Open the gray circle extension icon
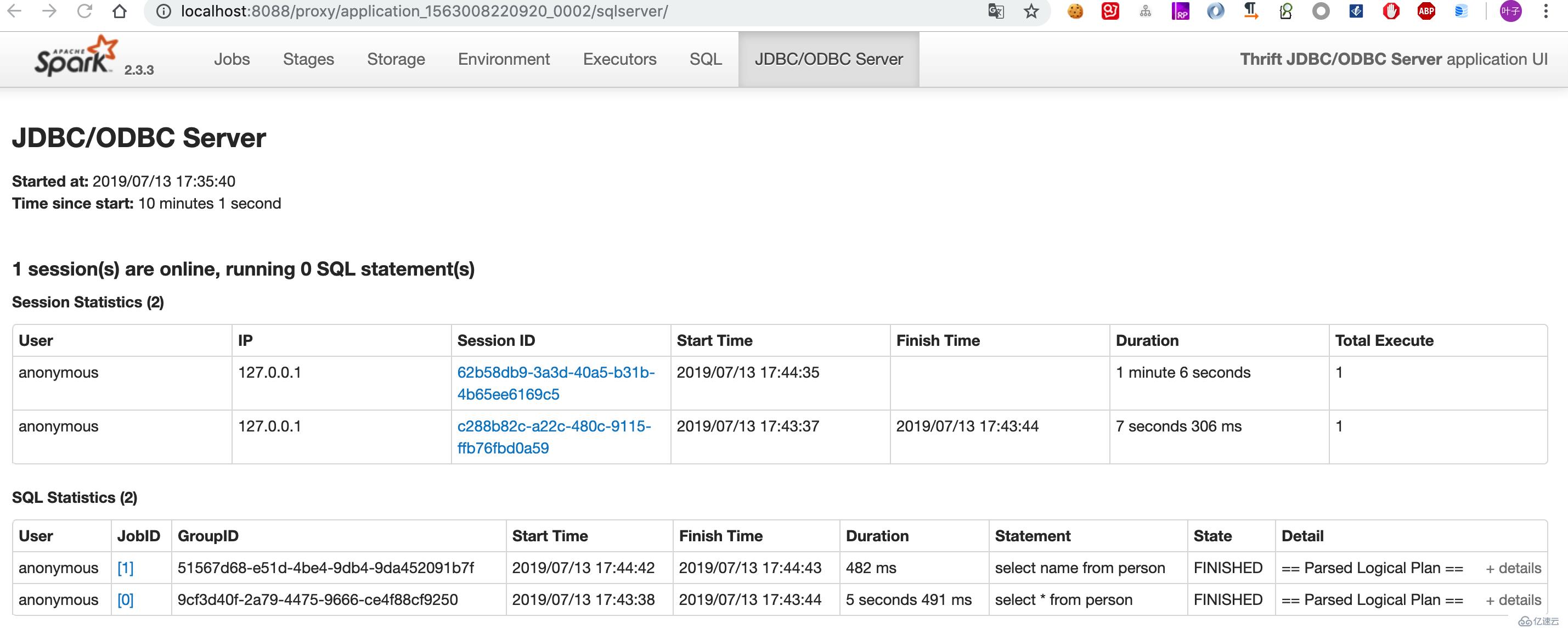 point(1321,11)
